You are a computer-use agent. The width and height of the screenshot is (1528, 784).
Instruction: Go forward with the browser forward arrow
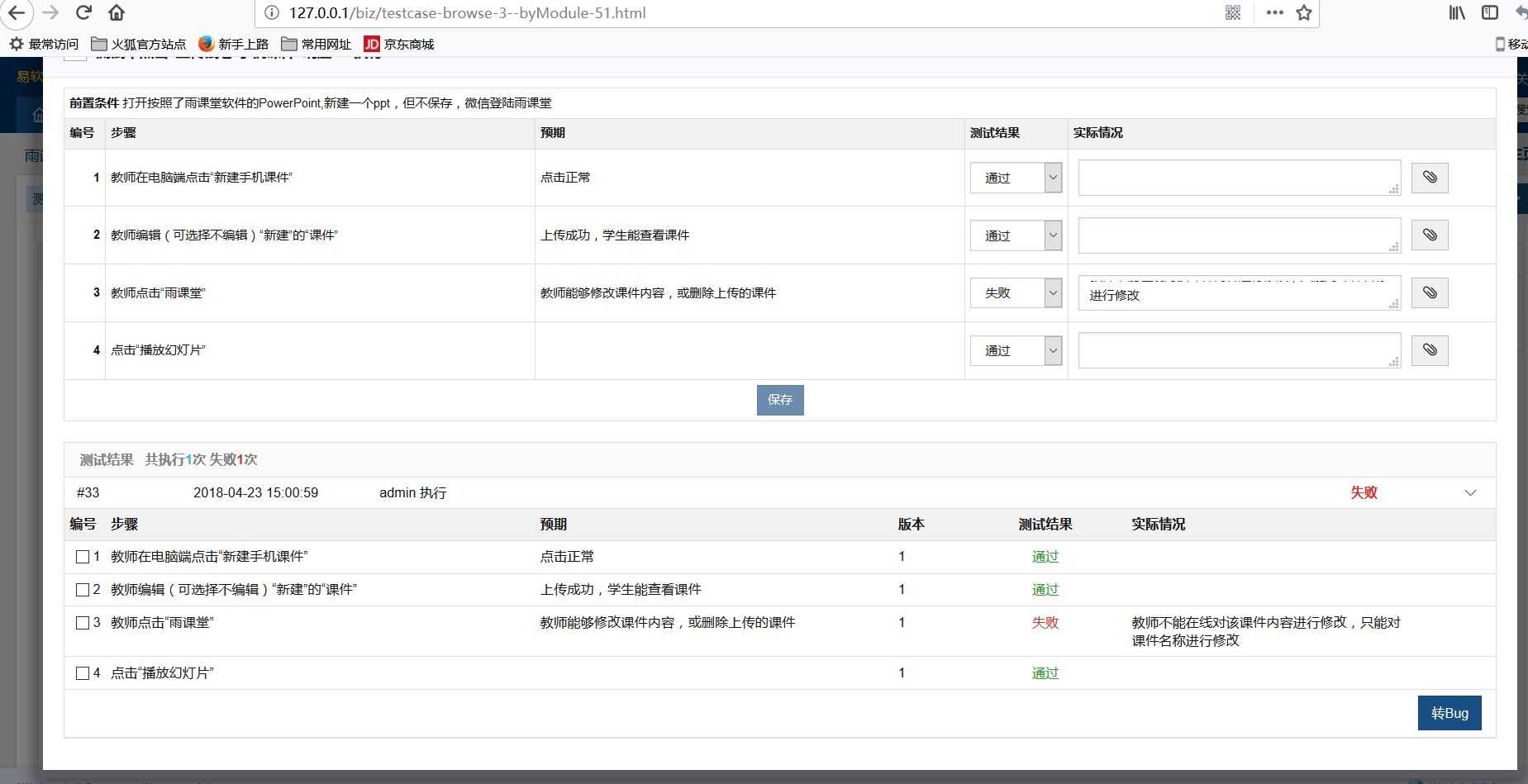[x=50, y=12]
